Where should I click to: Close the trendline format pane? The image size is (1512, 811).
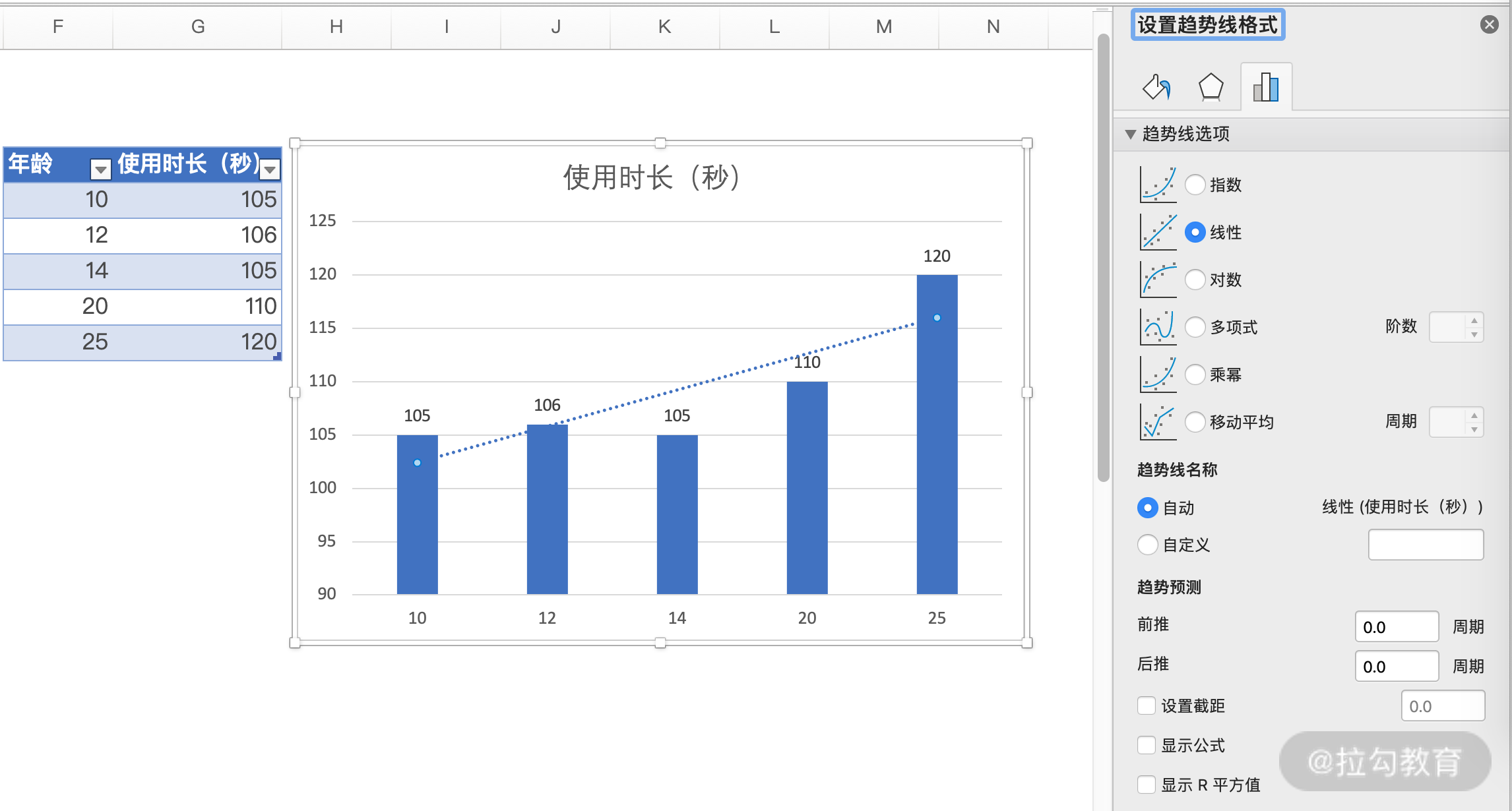coord(1489,24)
